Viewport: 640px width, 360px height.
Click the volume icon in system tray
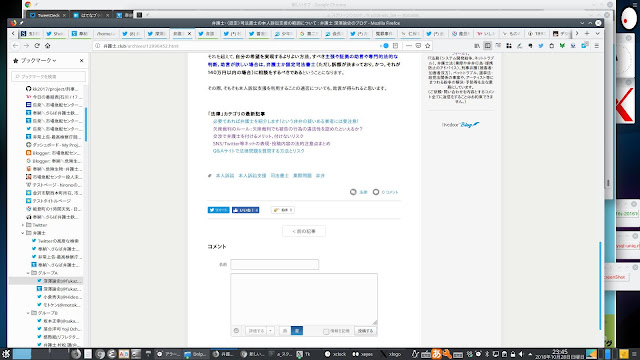521,354
